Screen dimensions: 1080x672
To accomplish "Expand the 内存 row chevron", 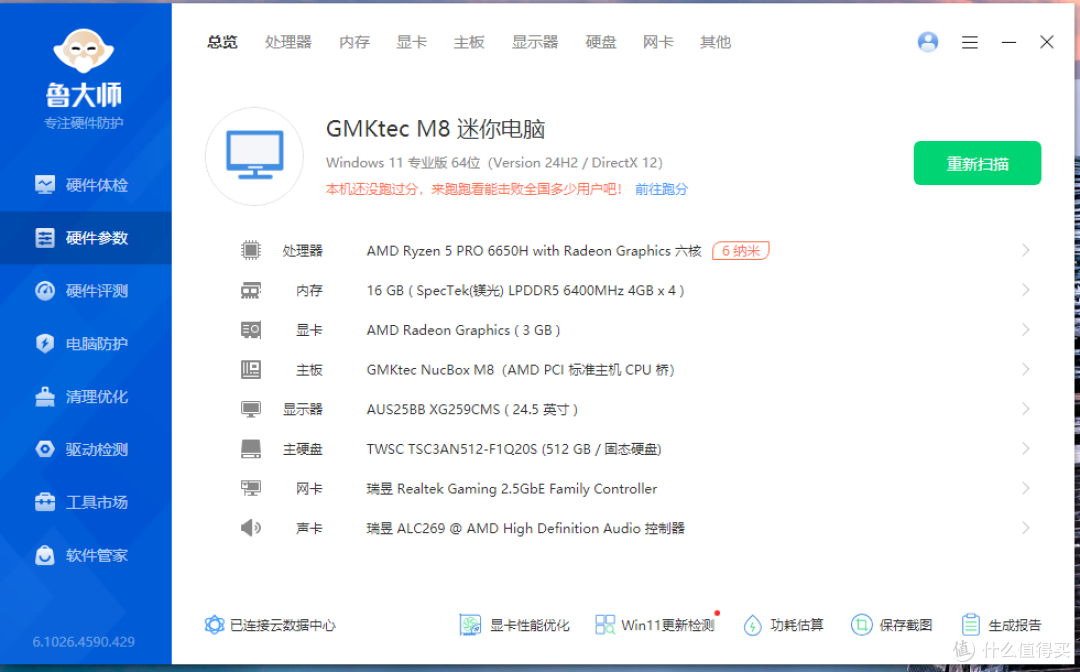I will pyautogui.click(x=1026, y=290).
